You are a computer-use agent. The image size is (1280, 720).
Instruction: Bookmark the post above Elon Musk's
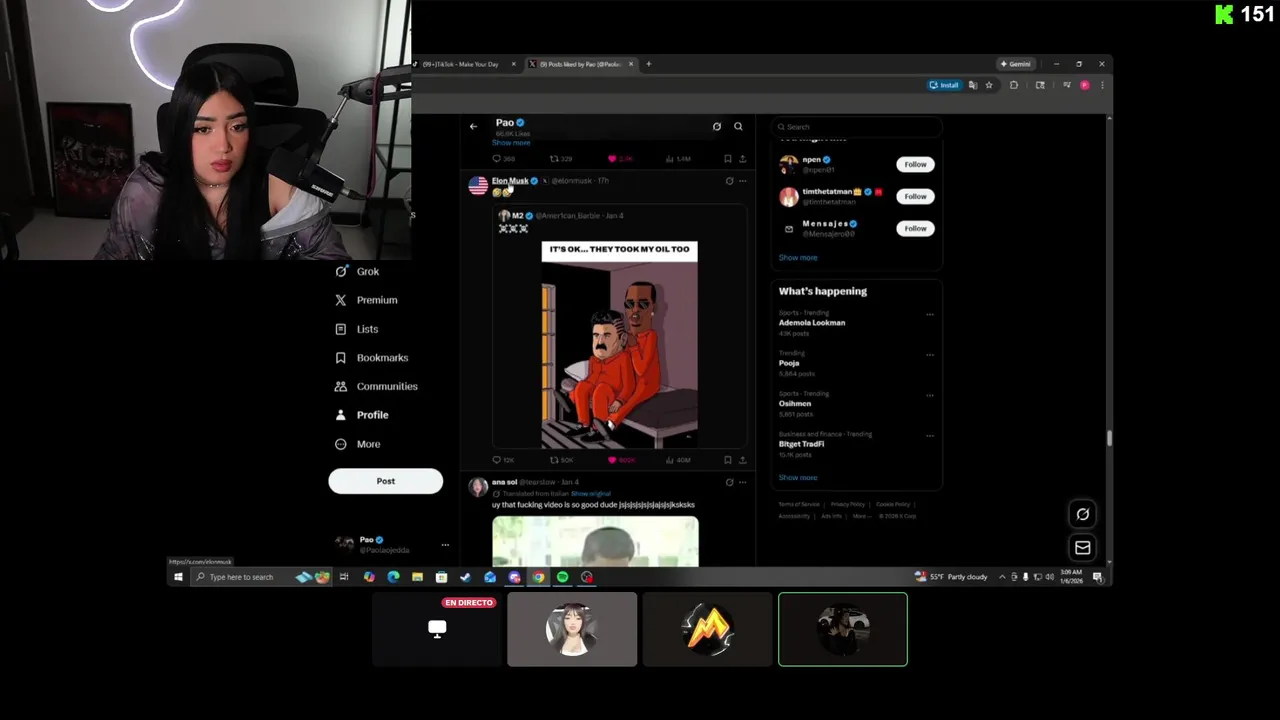(728, 159)
